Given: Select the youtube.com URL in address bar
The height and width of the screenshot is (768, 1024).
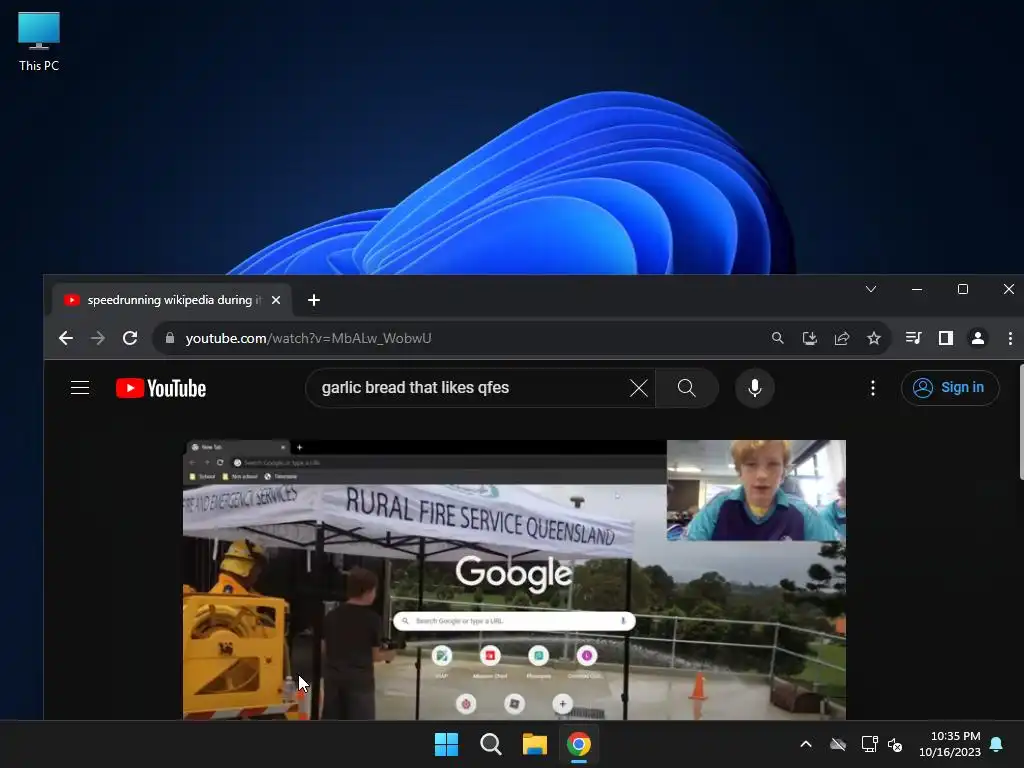Looking at the screenshot, I should [x=308, y=338].
